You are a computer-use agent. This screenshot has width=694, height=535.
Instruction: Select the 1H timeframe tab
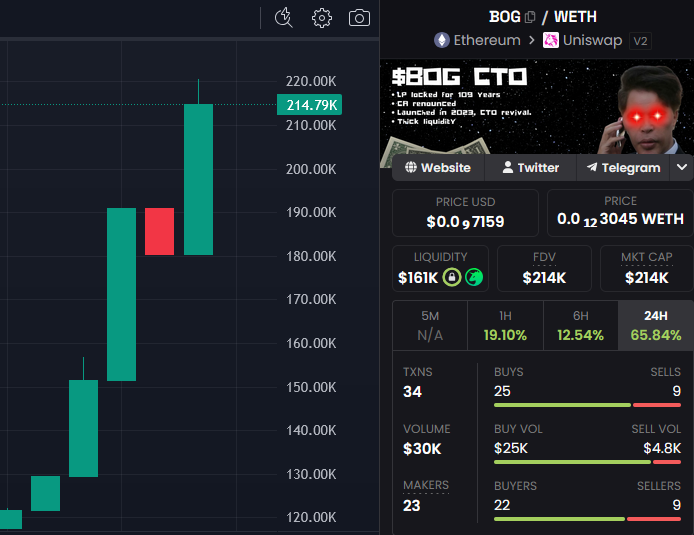click(x=505, y=326)
